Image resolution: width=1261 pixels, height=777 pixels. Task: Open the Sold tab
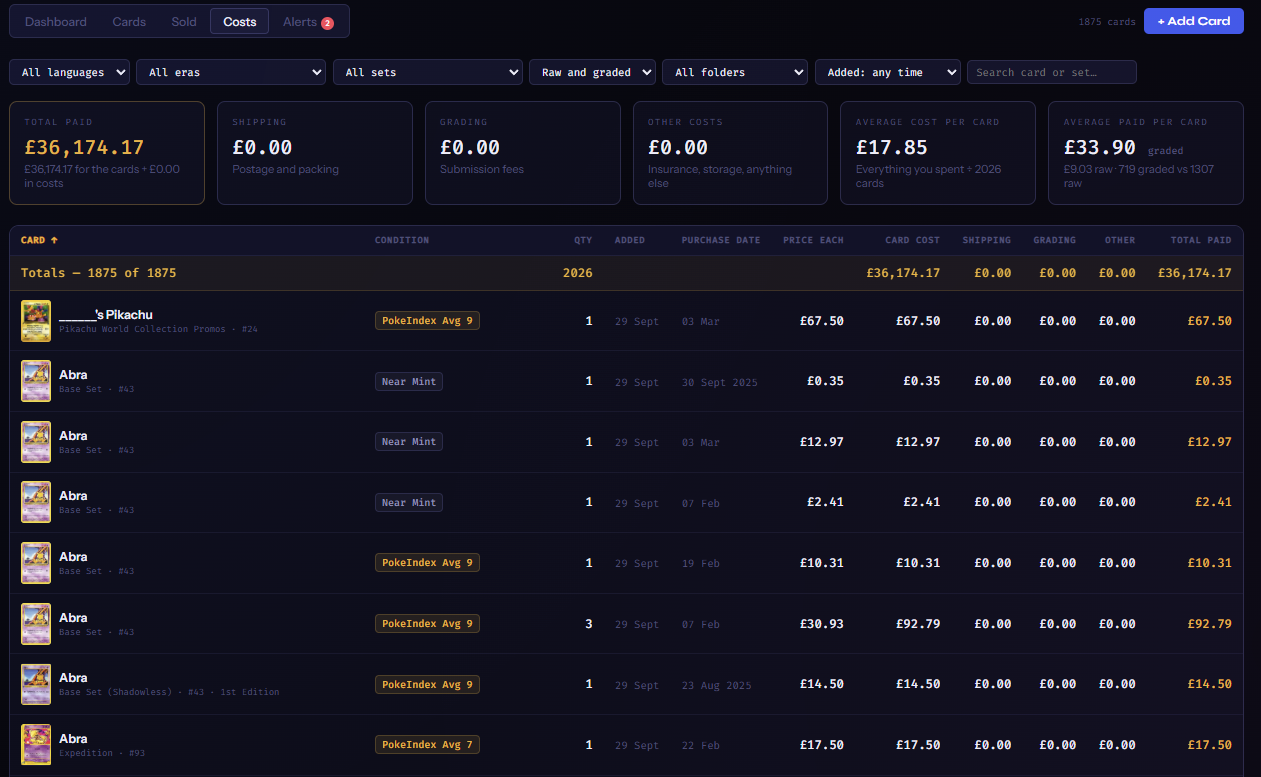pyautogui.click(x=184, y=21)
